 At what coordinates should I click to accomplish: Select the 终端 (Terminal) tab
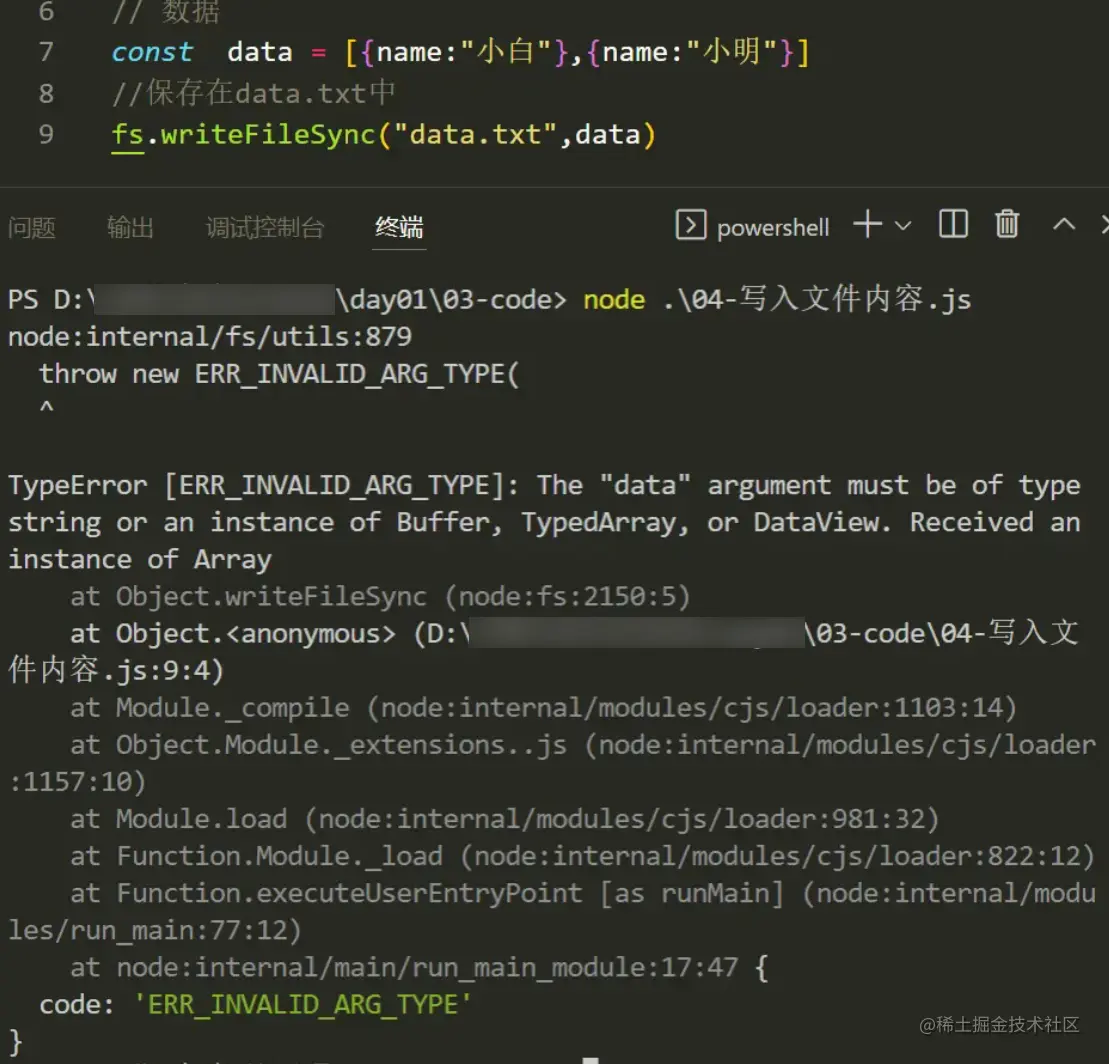[399, 228]
